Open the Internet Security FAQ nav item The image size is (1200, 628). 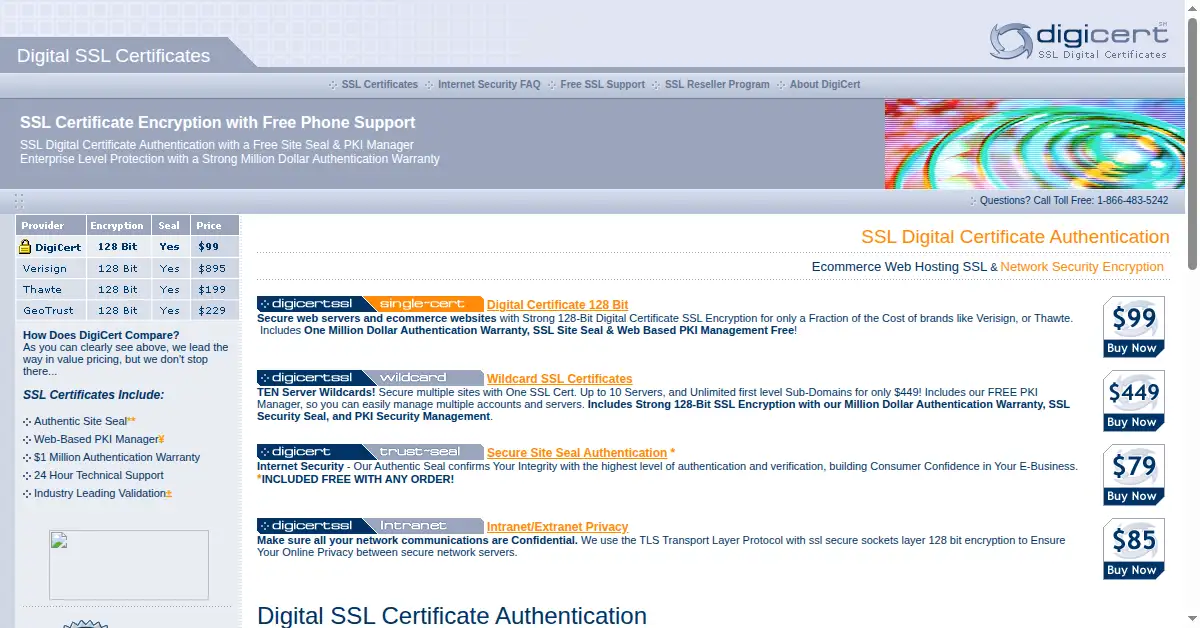tap(489, 85)
